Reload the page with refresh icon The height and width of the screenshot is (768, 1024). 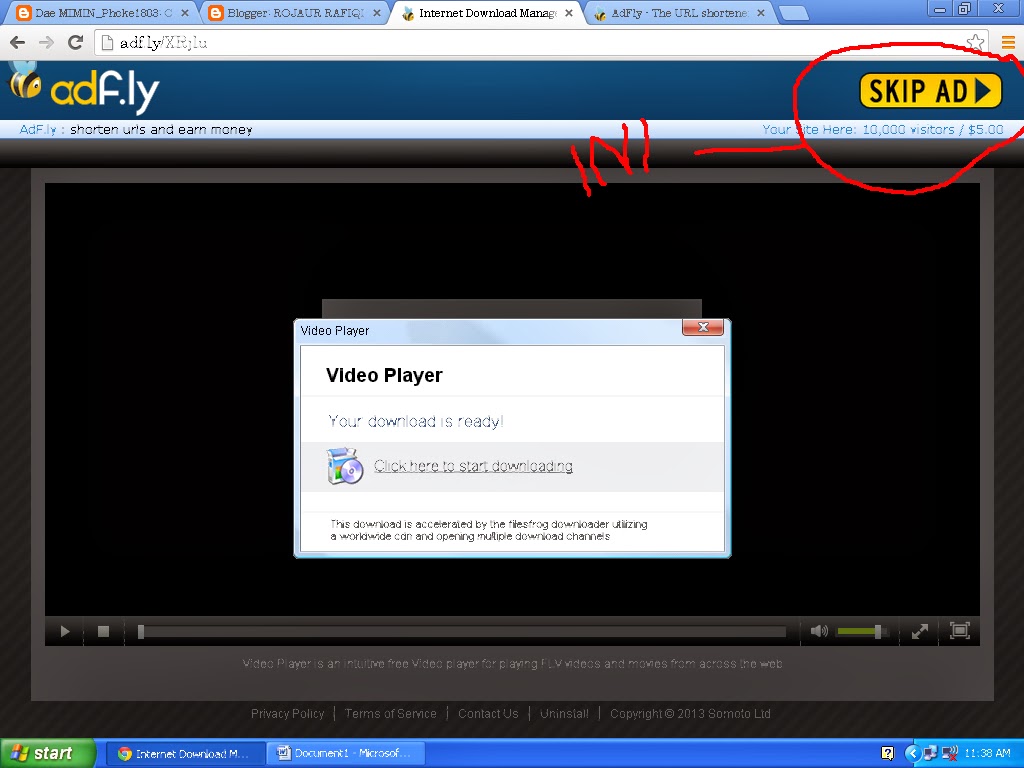coord(76,42)
